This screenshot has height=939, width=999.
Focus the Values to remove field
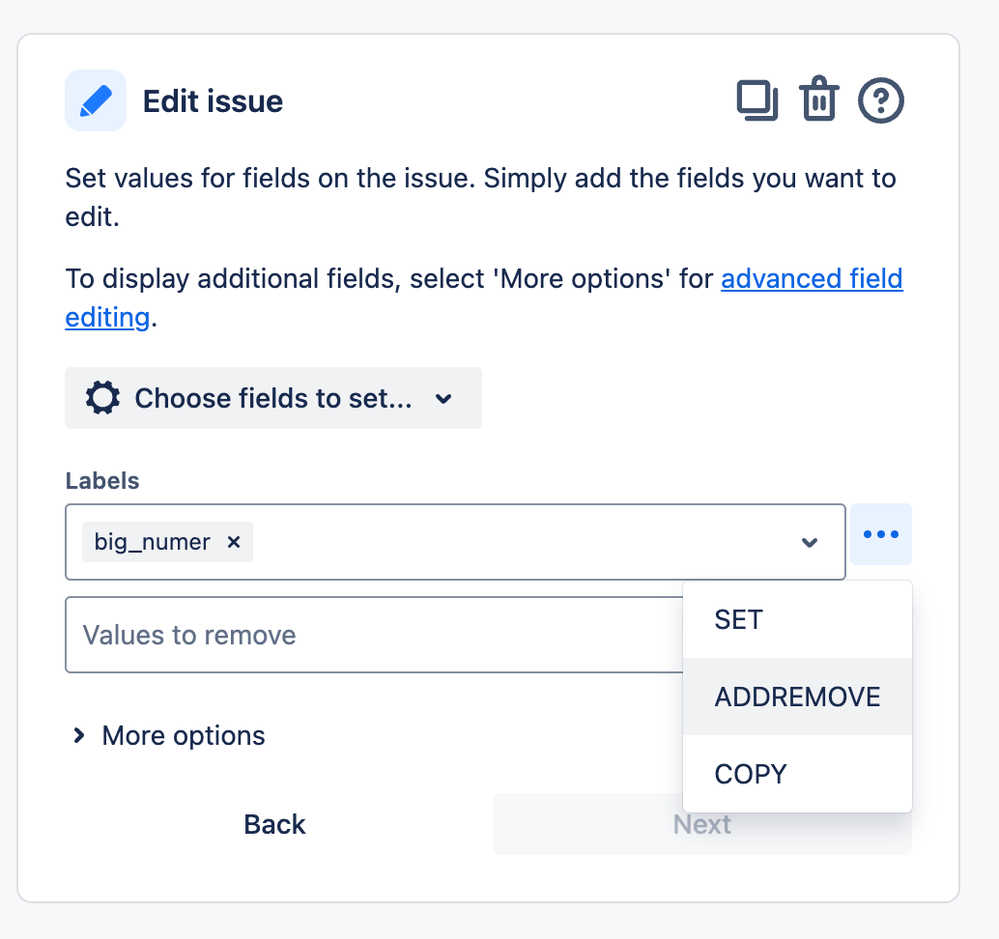pos(374,634)
